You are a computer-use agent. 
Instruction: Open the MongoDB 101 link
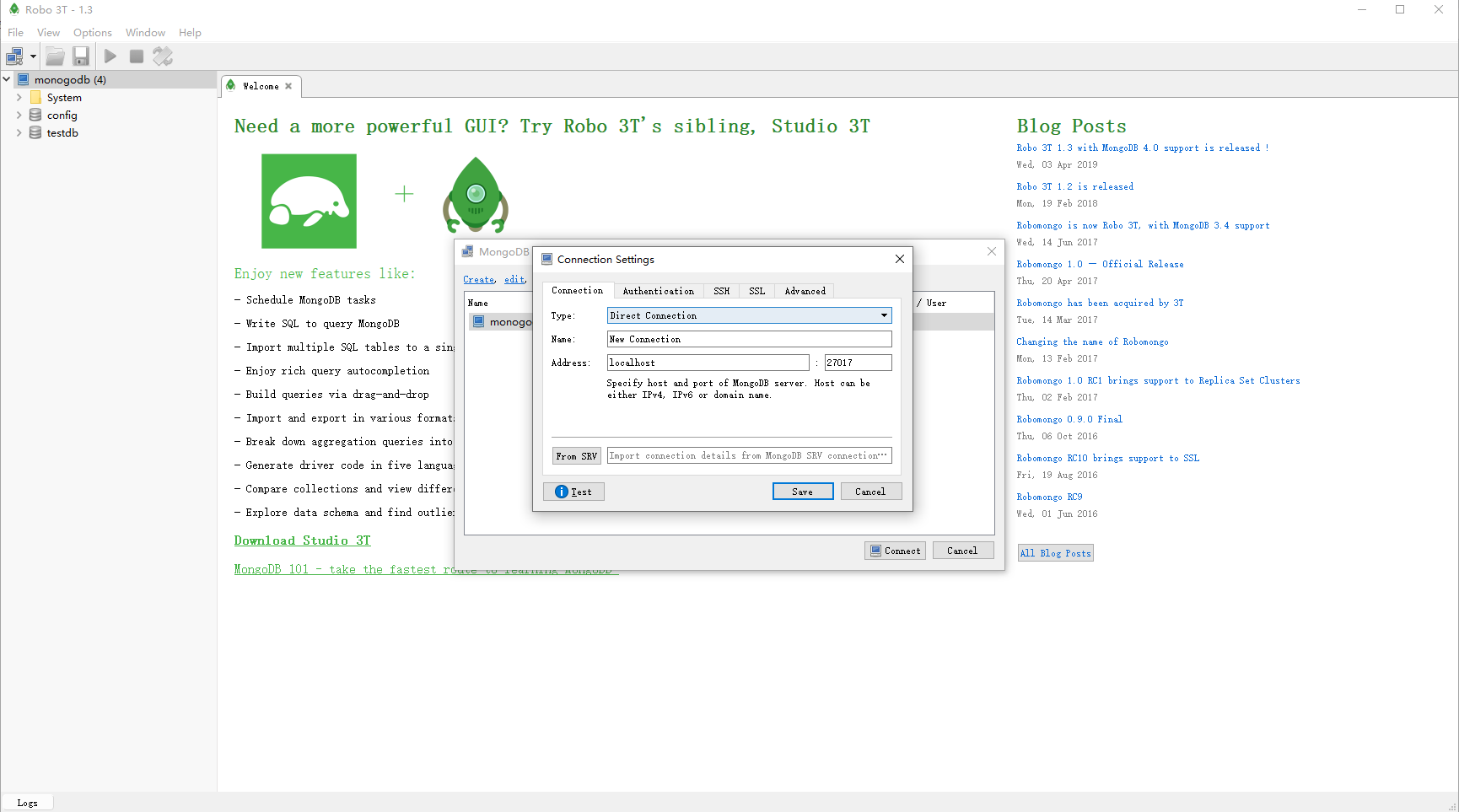[426, 569]
